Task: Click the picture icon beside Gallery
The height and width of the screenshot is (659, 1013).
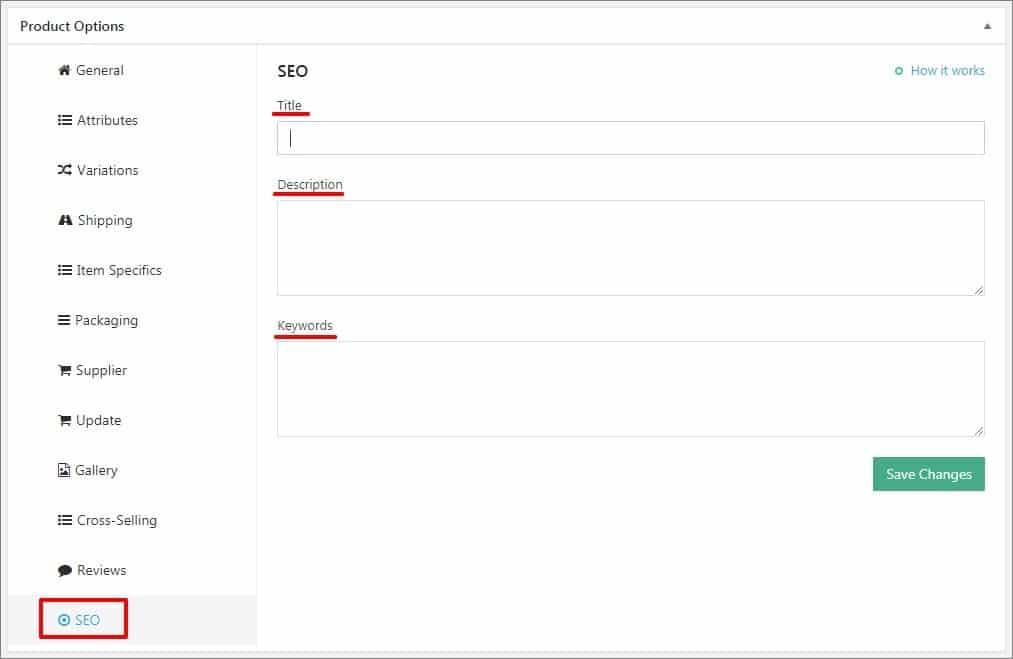Action: click(x=63, y=470)
